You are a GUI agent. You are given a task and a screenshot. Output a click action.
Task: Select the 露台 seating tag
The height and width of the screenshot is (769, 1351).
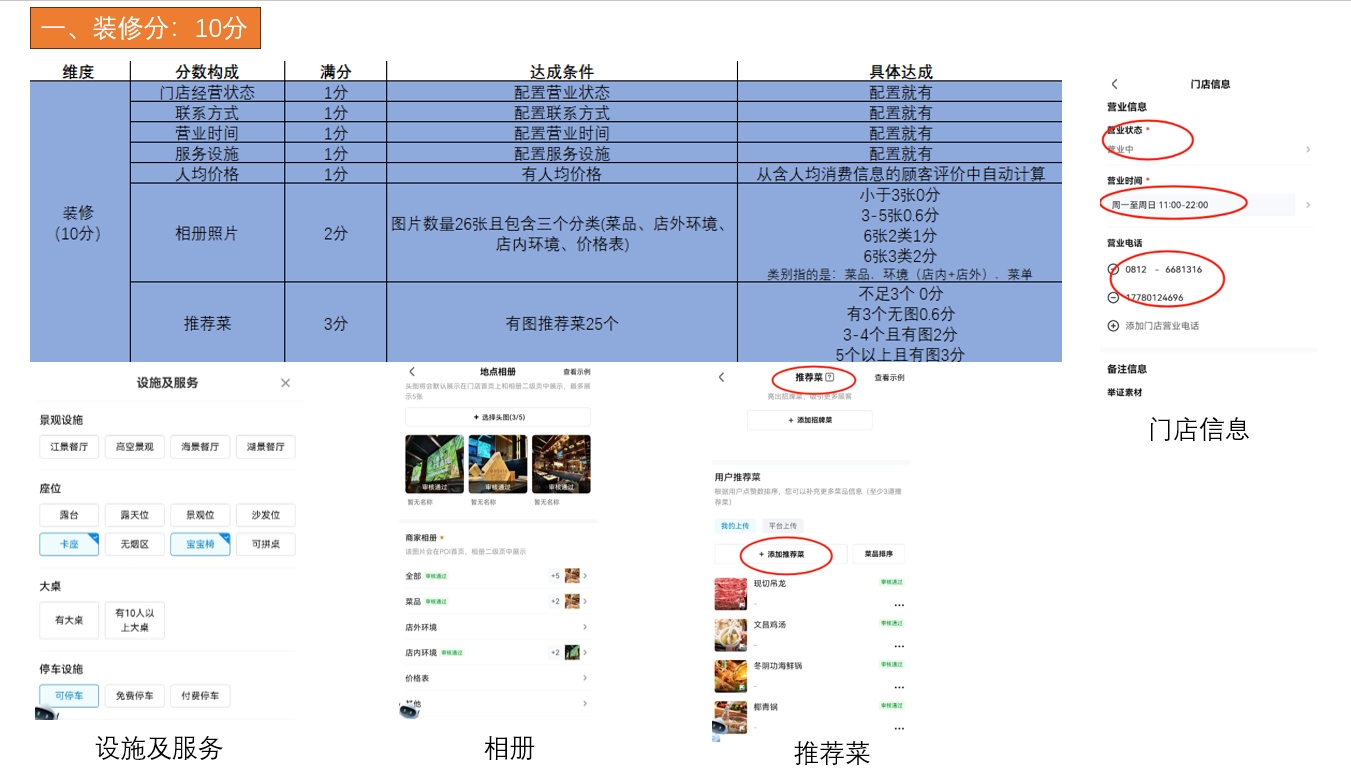pos(69,515)
